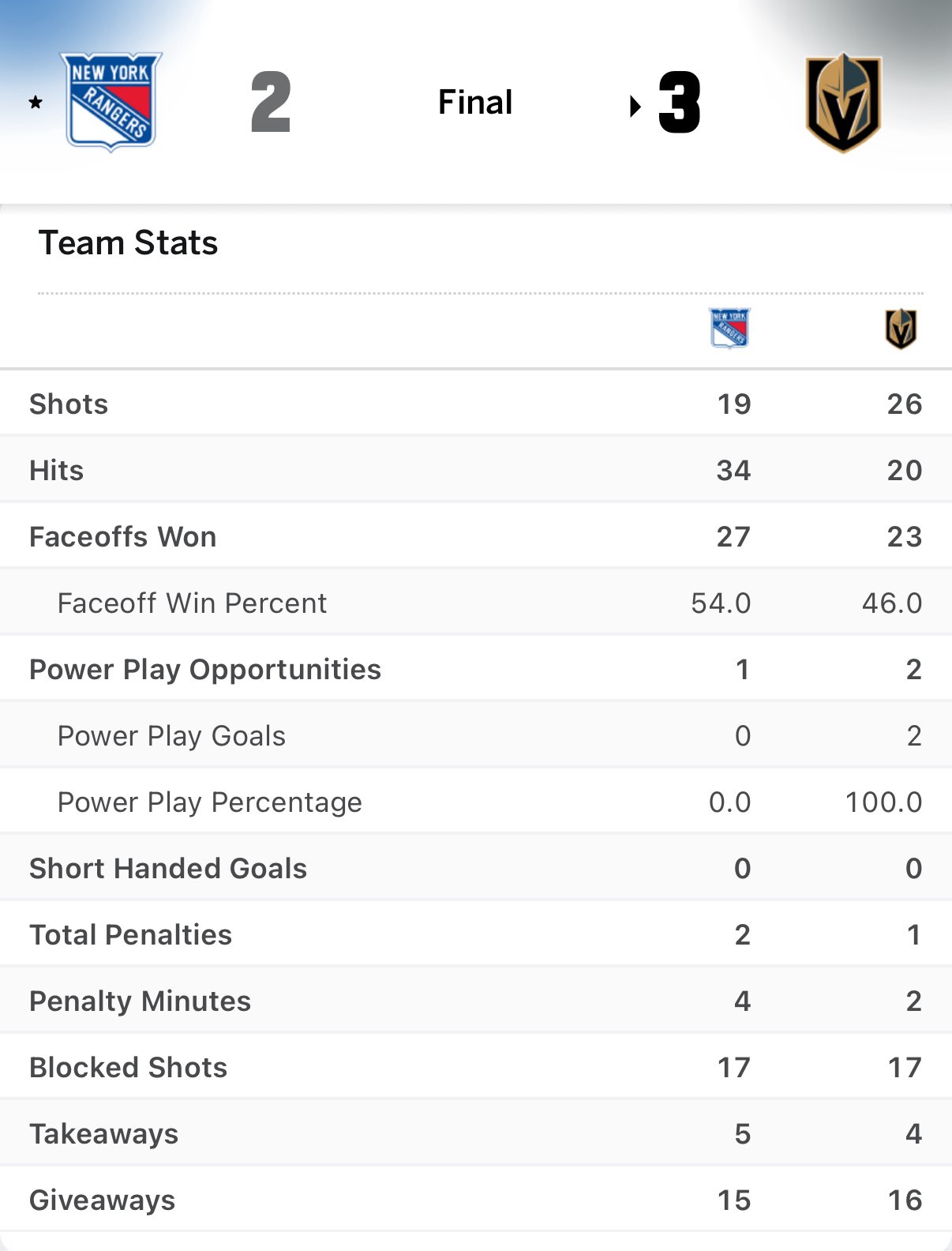Screen dimensions: 952x1251
Task: Tap the Hits row label
Action: coord(56,470)
